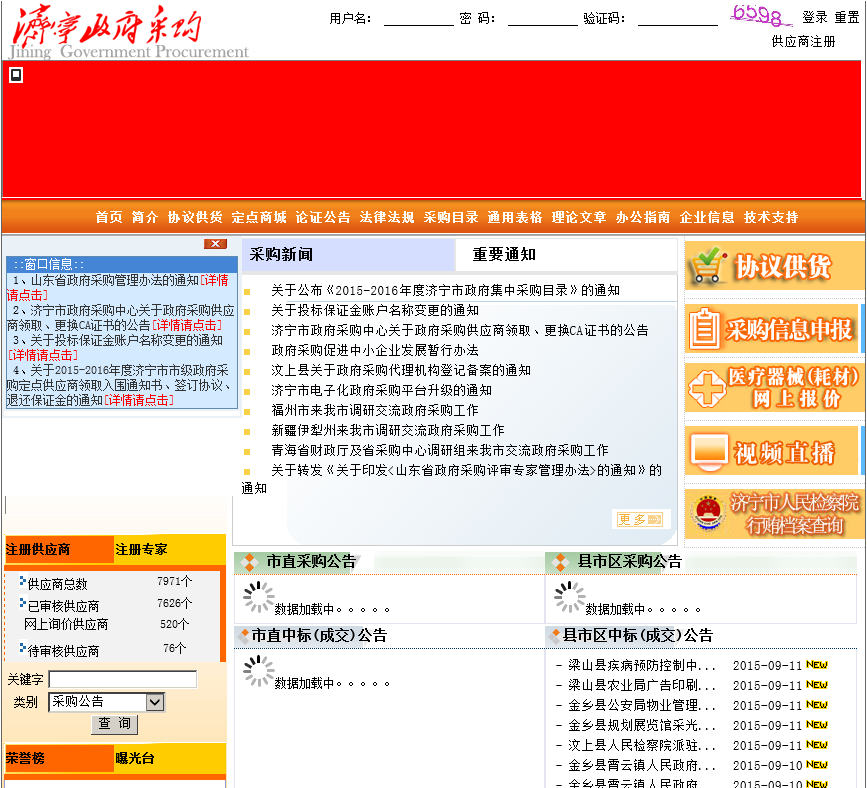Click the 更多 icon under news list

pos(638,519)
